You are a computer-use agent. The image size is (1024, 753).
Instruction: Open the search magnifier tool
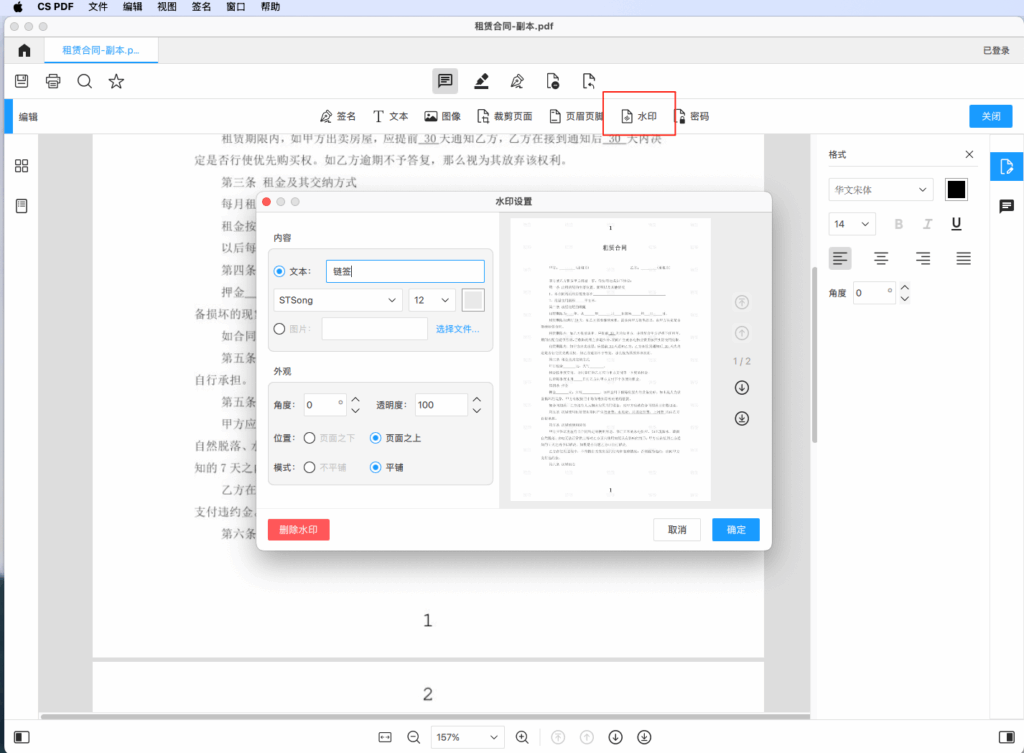pyautogui.click(x=84, y=81)
